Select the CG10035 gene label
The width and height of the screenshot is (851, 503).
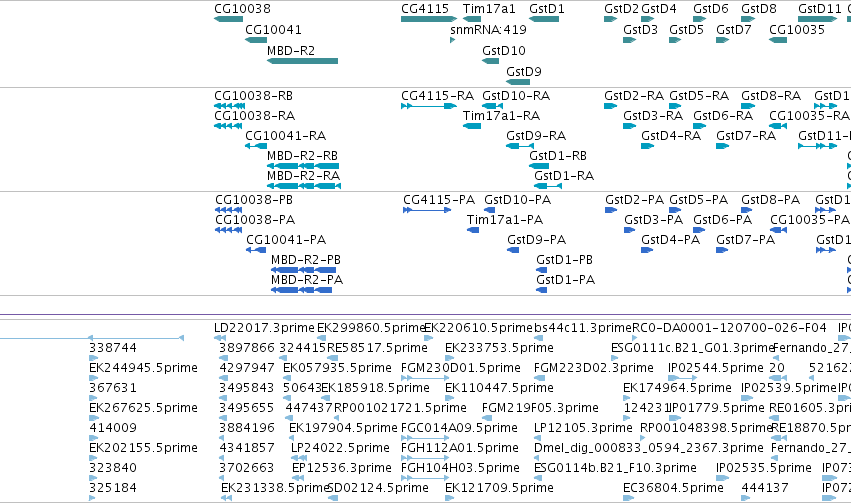[797, 30]
